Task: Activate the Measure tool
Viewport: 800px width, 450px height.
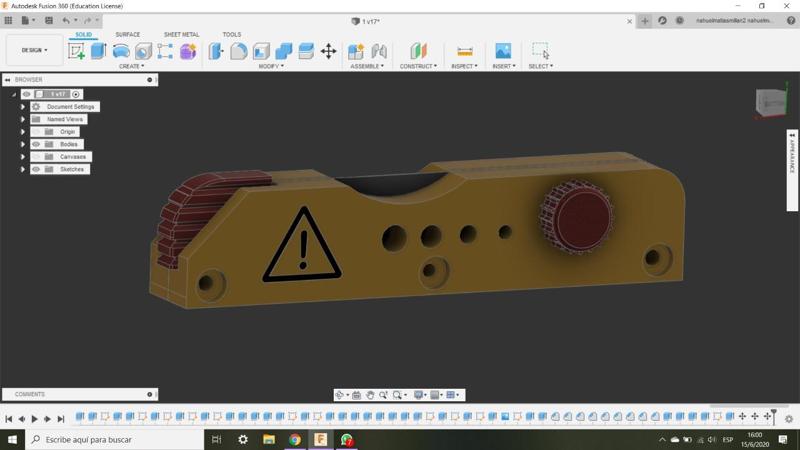Action: click(465, 52)
